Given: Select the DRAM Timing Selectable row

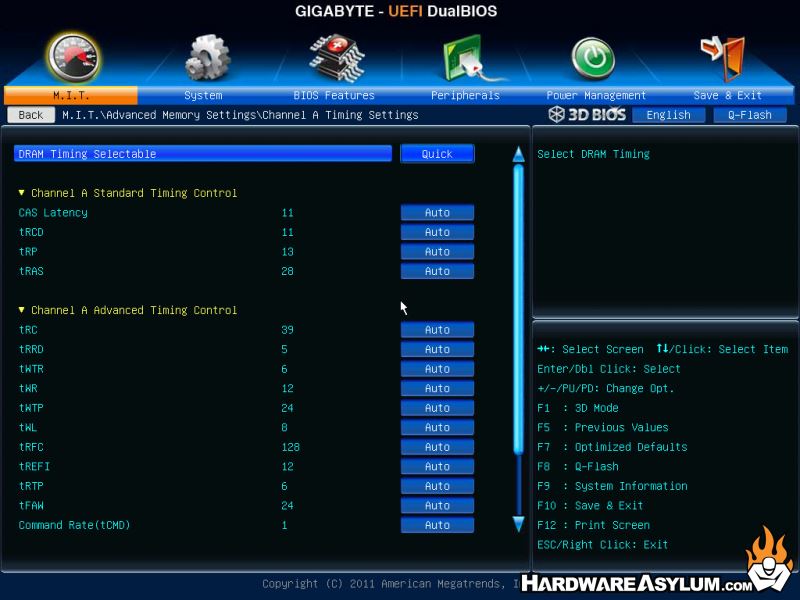Looking at the screenshot, I should [x=203, y=154].
